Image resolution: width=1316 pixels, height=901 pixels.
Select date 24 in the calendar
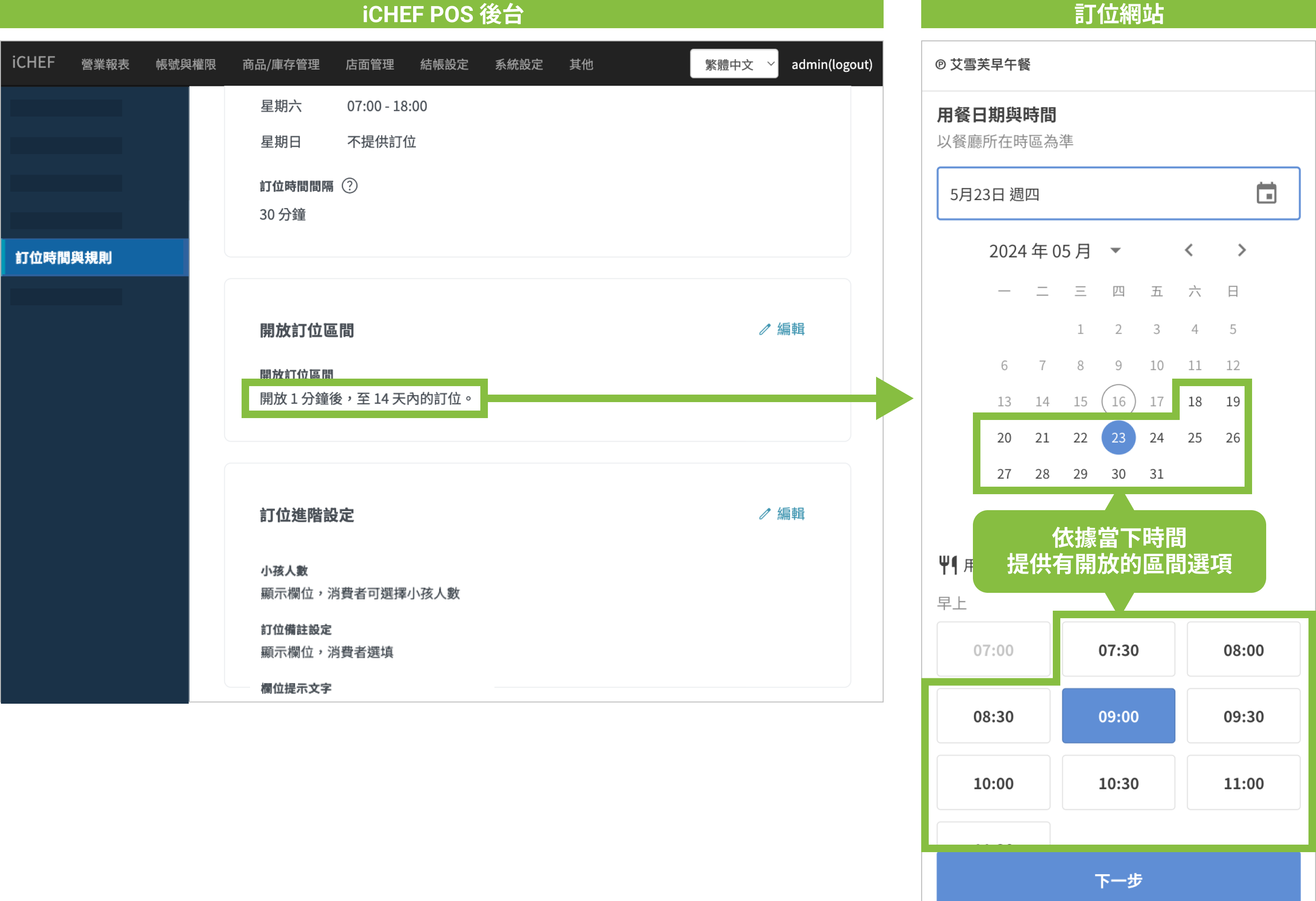coord(1156,437)
